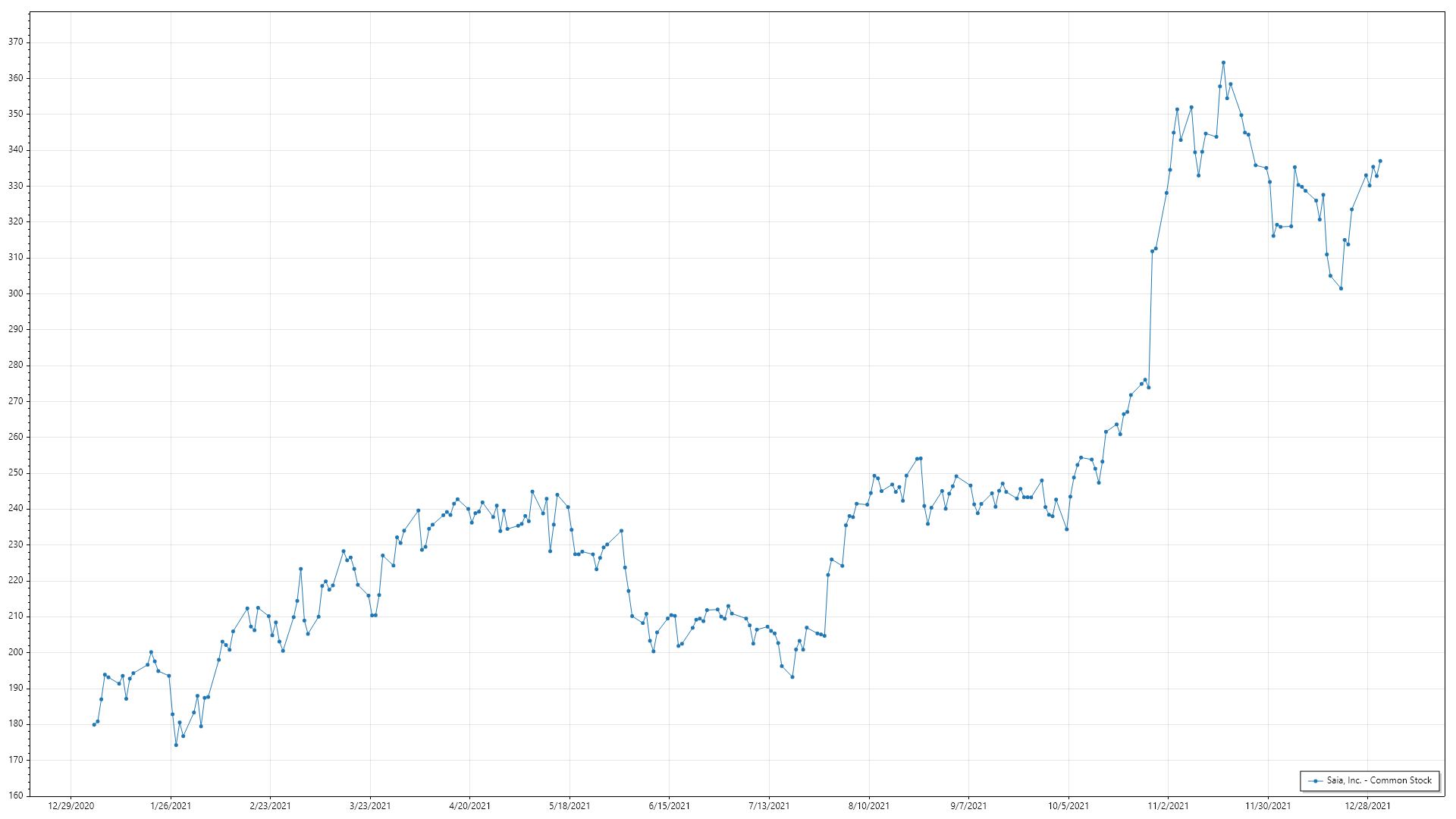Click the Saia, Inc. - Common Stock legend label
Viewport: 1456px width, 819px height.
pyautogui.click(x=1379, y=780)
